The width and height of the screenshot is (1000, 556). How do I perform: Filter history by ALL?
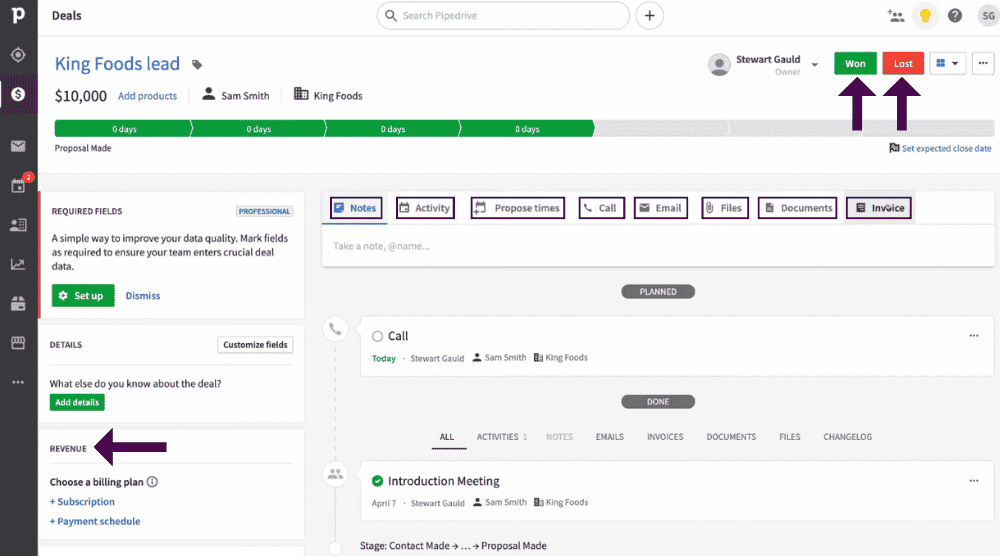446,437
